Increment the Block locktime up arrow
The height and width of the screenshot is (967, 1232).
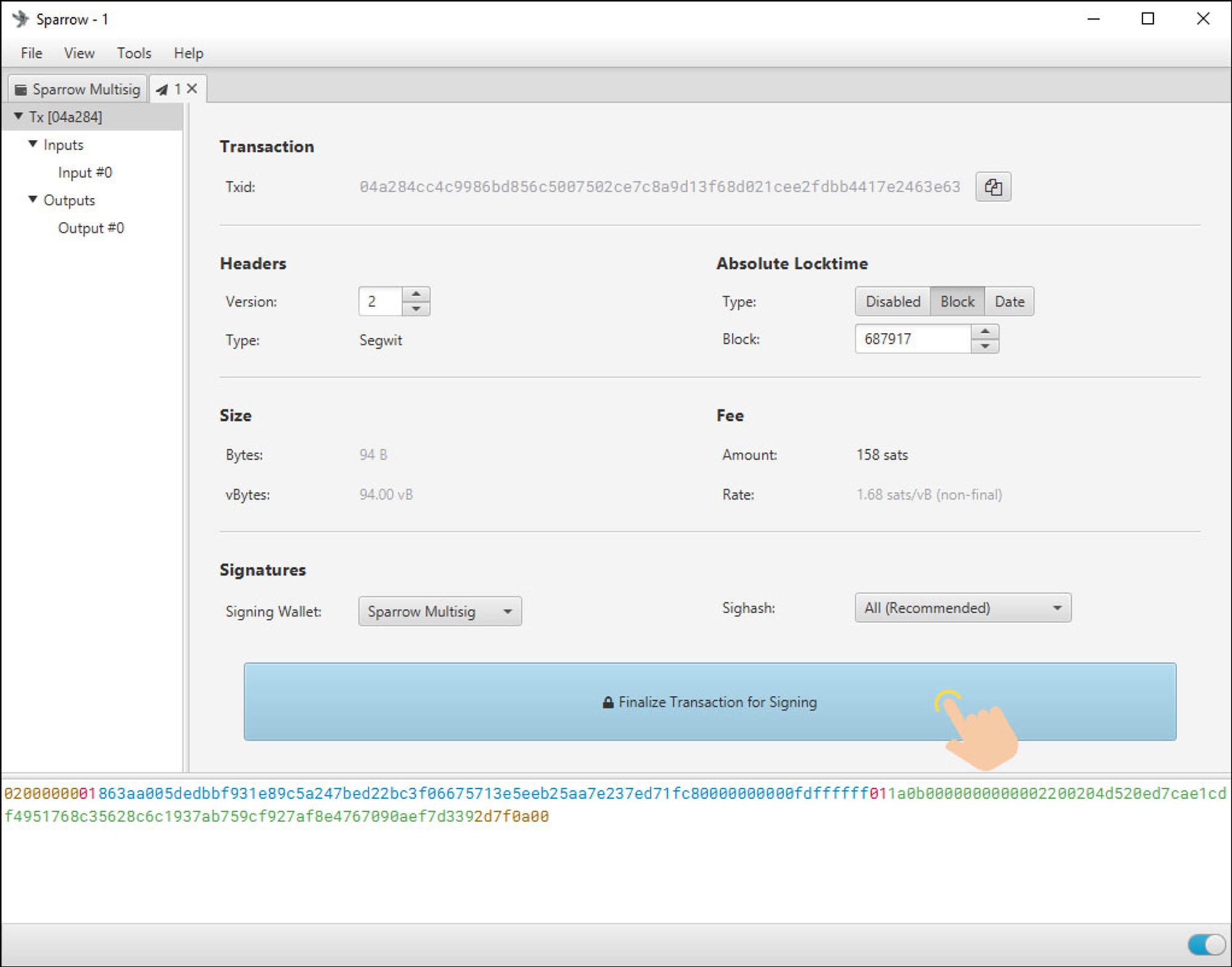[985, 332]
